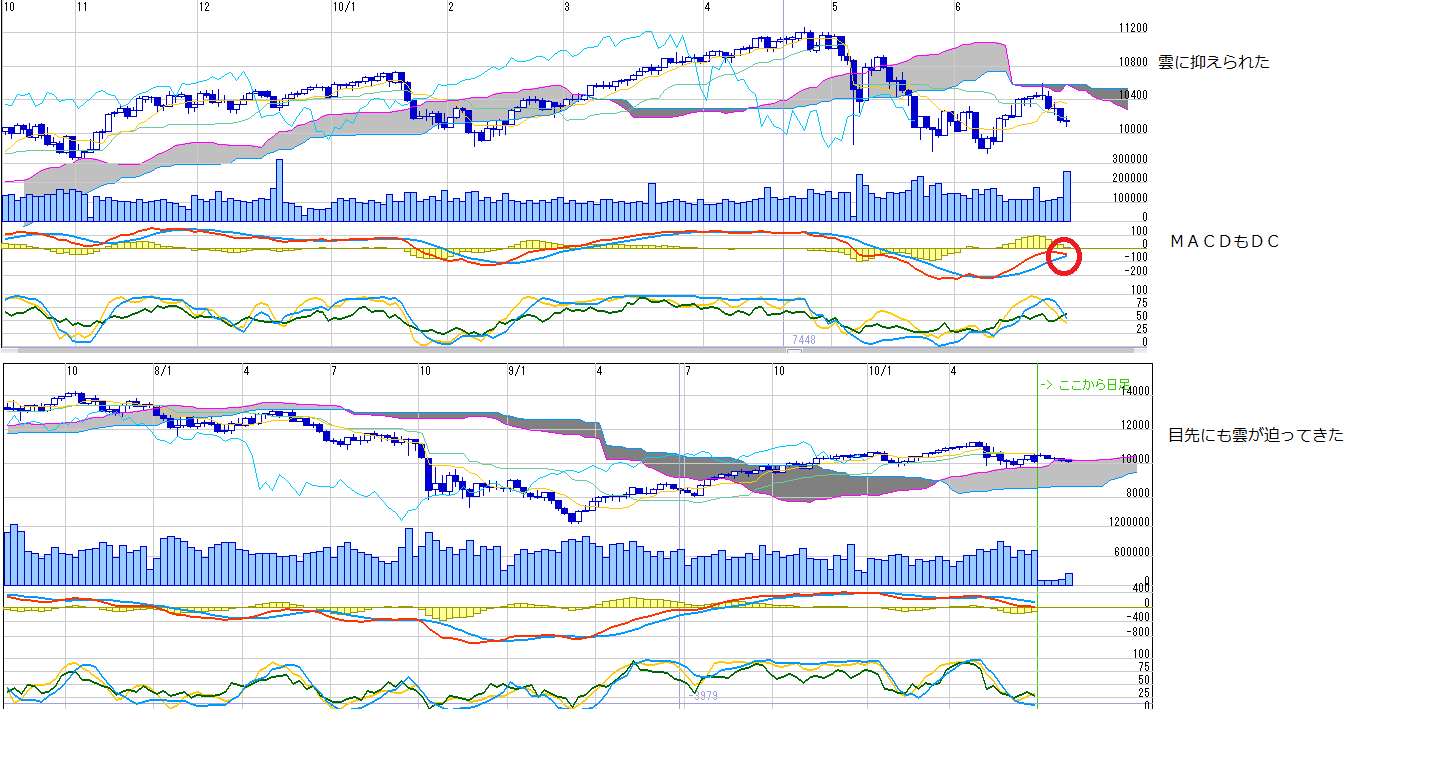Select the "2" date label on the upper chart
The height and width of the screenshot is (770, 1444).
(x=451, y=7)
